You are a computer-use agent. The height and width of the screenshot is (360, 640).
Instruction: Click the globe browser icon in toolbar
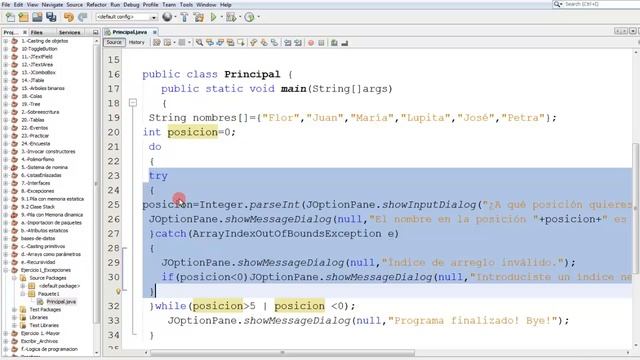click(167, 17)
